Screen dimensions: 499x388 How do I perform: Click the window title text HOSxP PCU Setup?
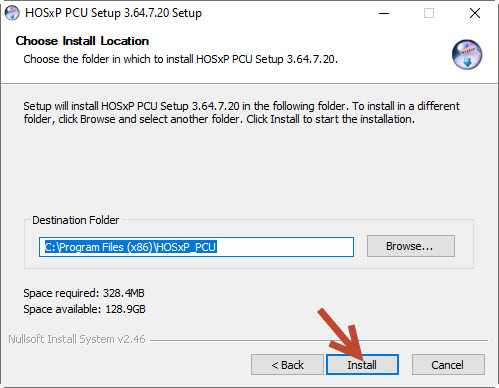coord(113,13)
